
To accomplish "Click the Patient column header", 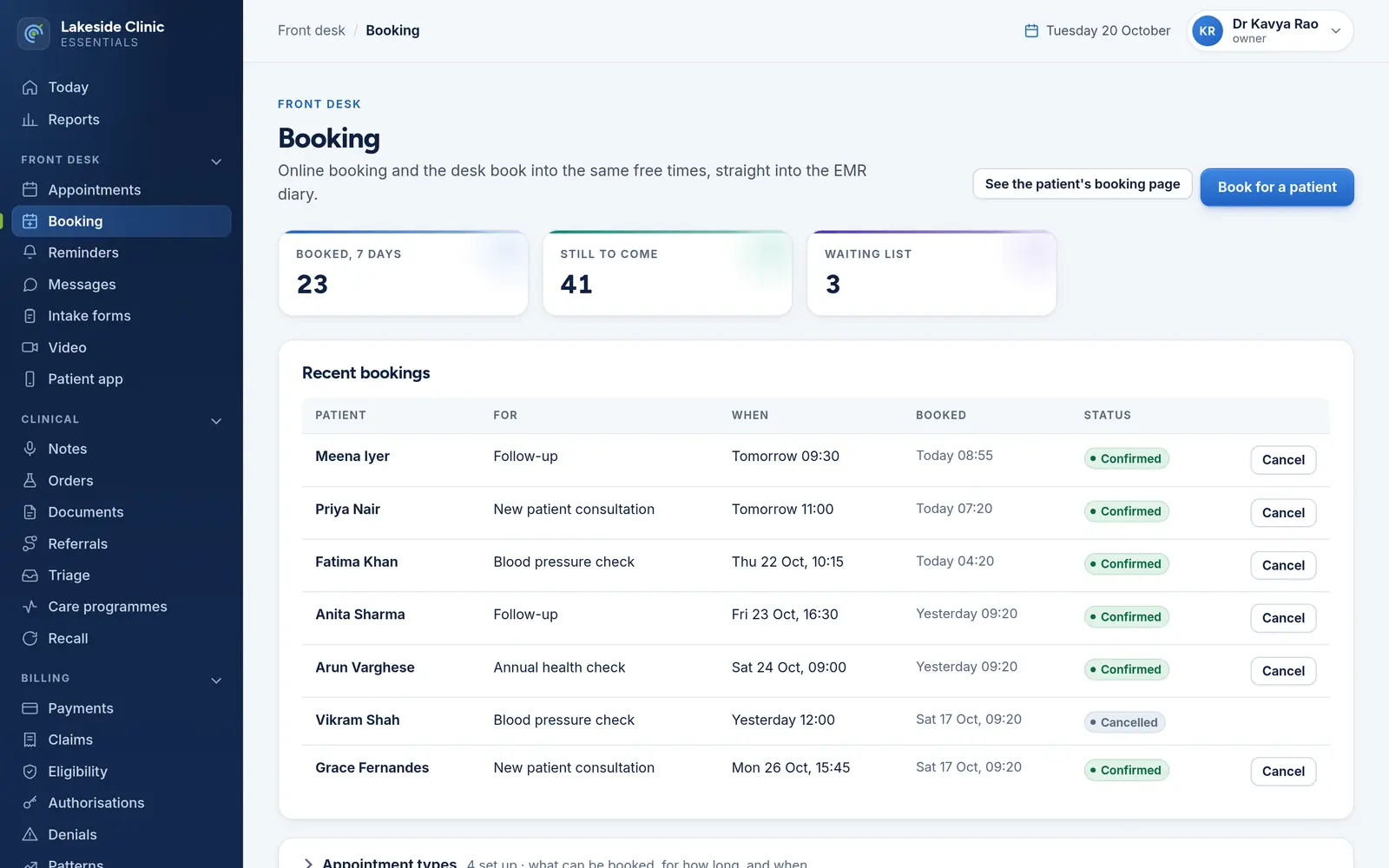I will point(340,415).
